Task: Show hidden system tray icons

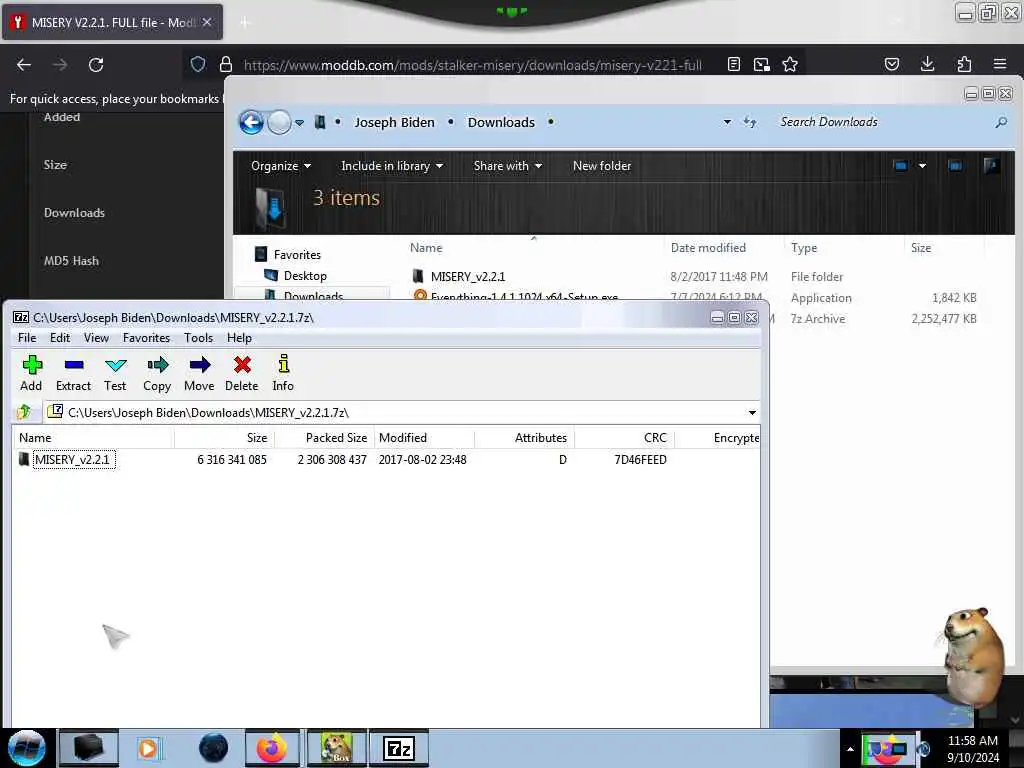Action: [850, 749]
